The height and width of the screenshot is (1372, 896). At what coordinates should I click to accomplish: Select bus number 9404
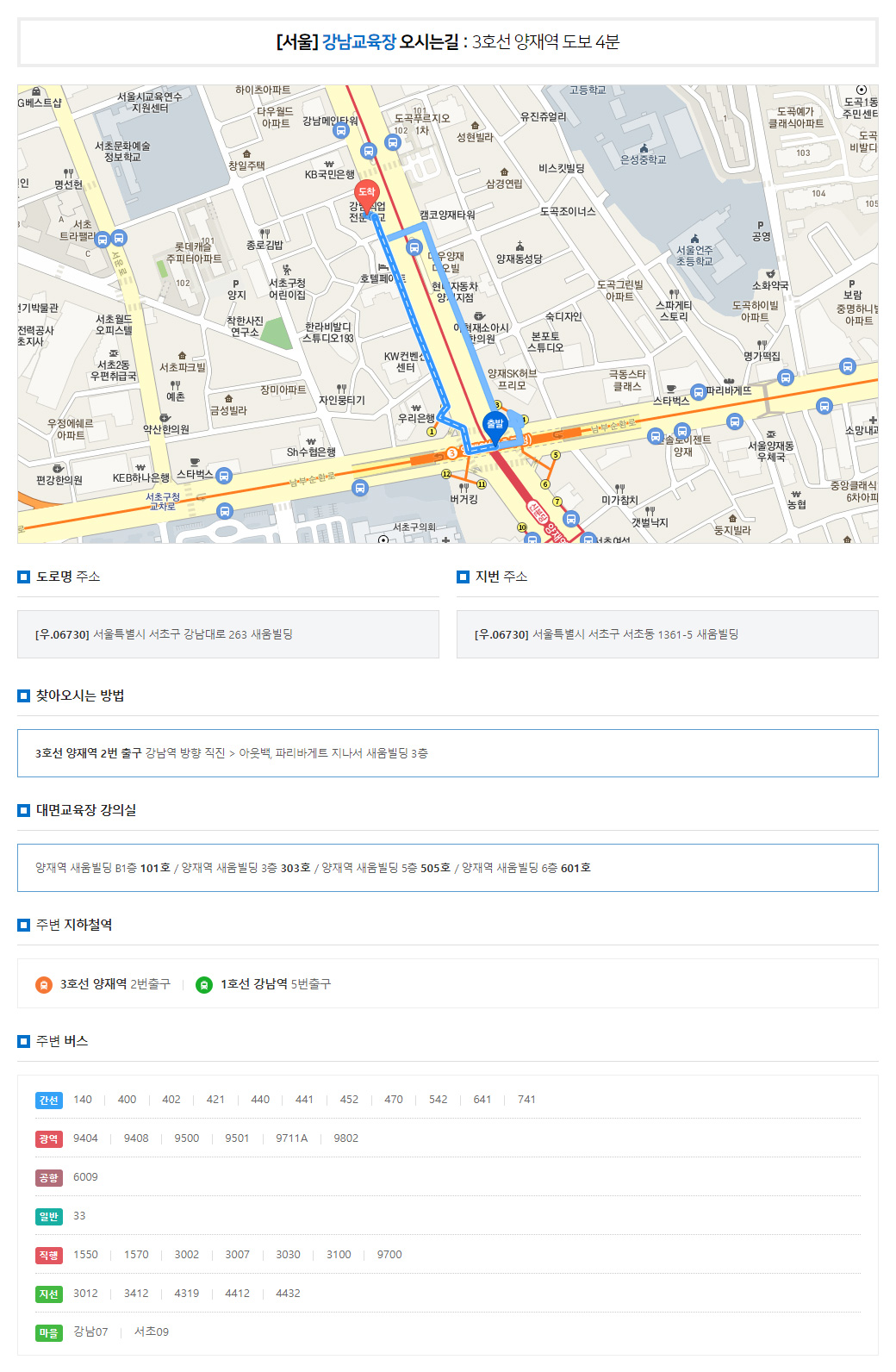click(x=85, y=1138)
